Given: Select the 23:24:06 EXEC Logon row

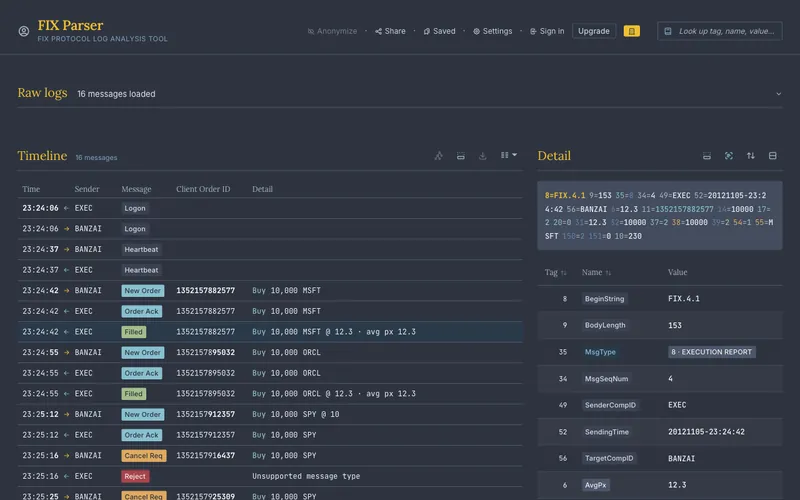Looking at the screenshot, I should [x=270, y=208].
